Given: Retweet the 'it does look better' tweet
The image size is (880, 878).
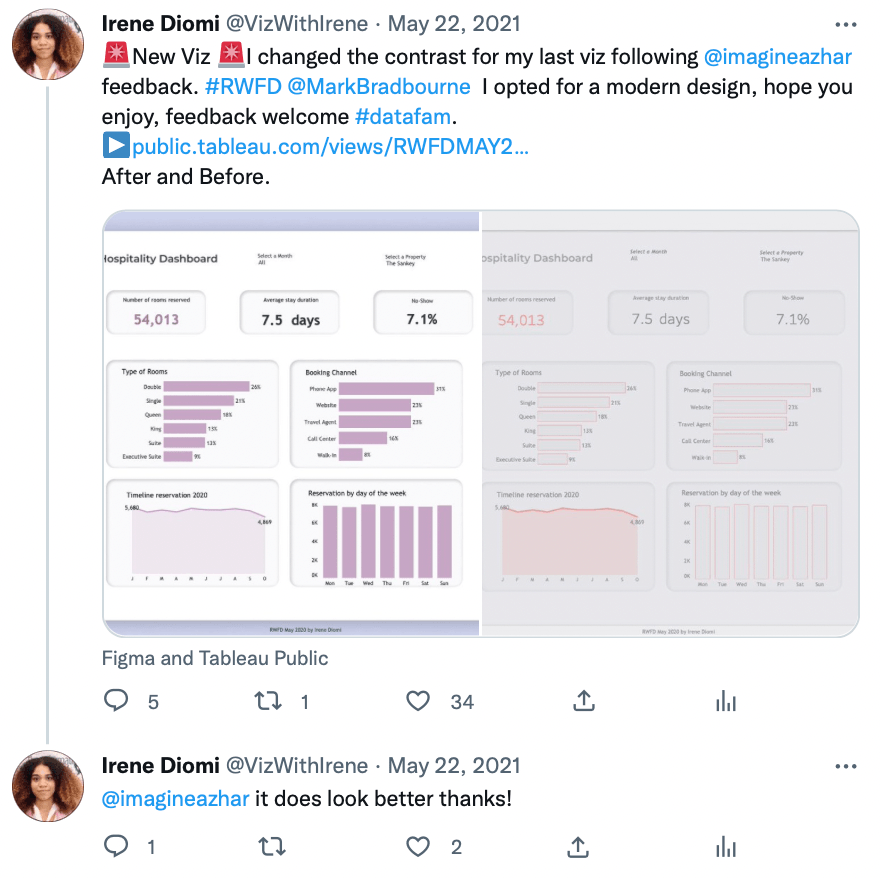Looking at the screenshot, I should (268, 847).
